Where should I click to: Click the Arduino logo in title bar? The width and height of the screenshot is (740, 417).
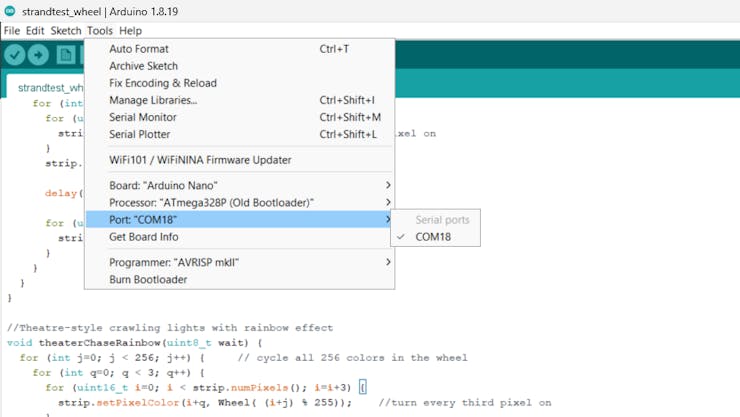[x=10, y=11]
